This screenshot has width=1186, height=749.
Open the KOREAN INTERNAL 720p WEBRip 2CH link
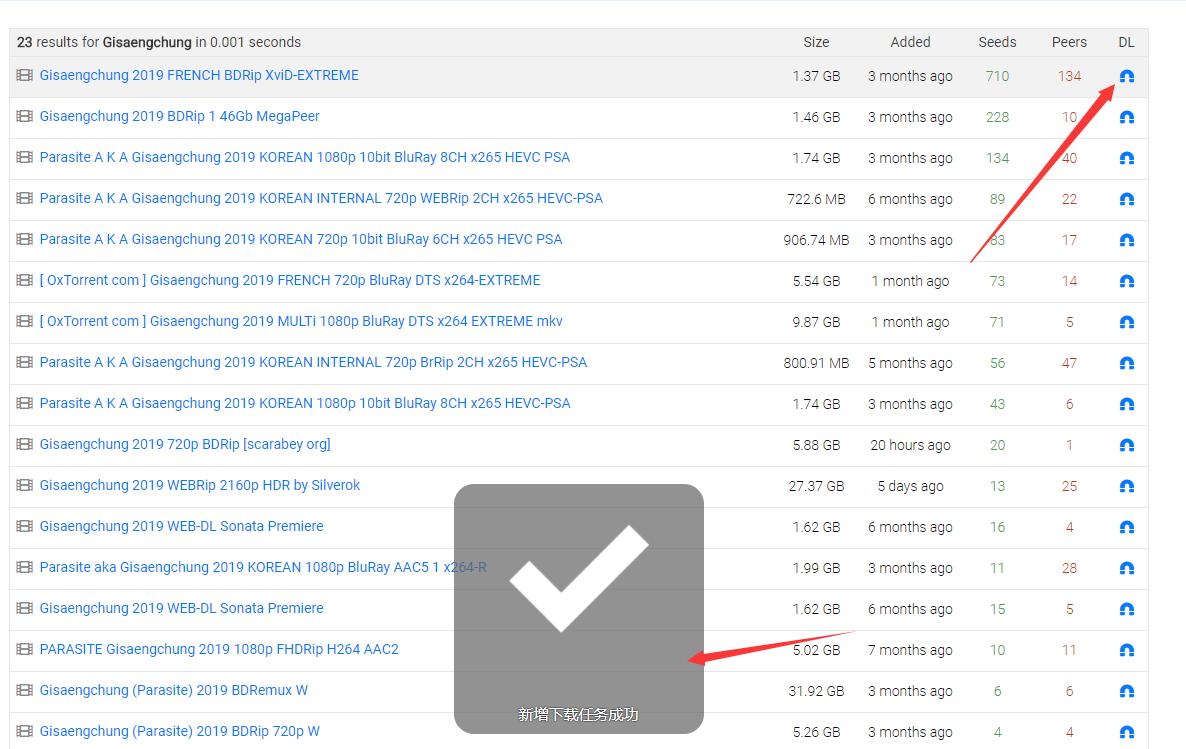(321, 198)
